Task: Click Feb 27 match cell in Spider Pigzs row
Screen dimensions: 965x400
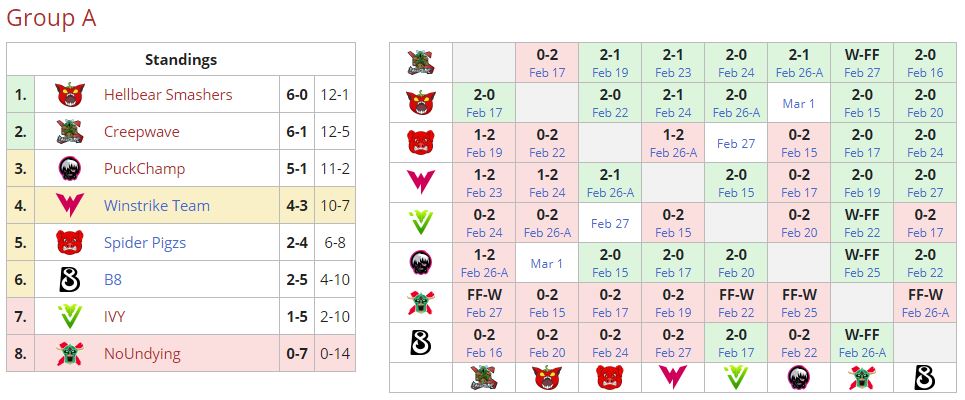Action: (x=735, y=143)
